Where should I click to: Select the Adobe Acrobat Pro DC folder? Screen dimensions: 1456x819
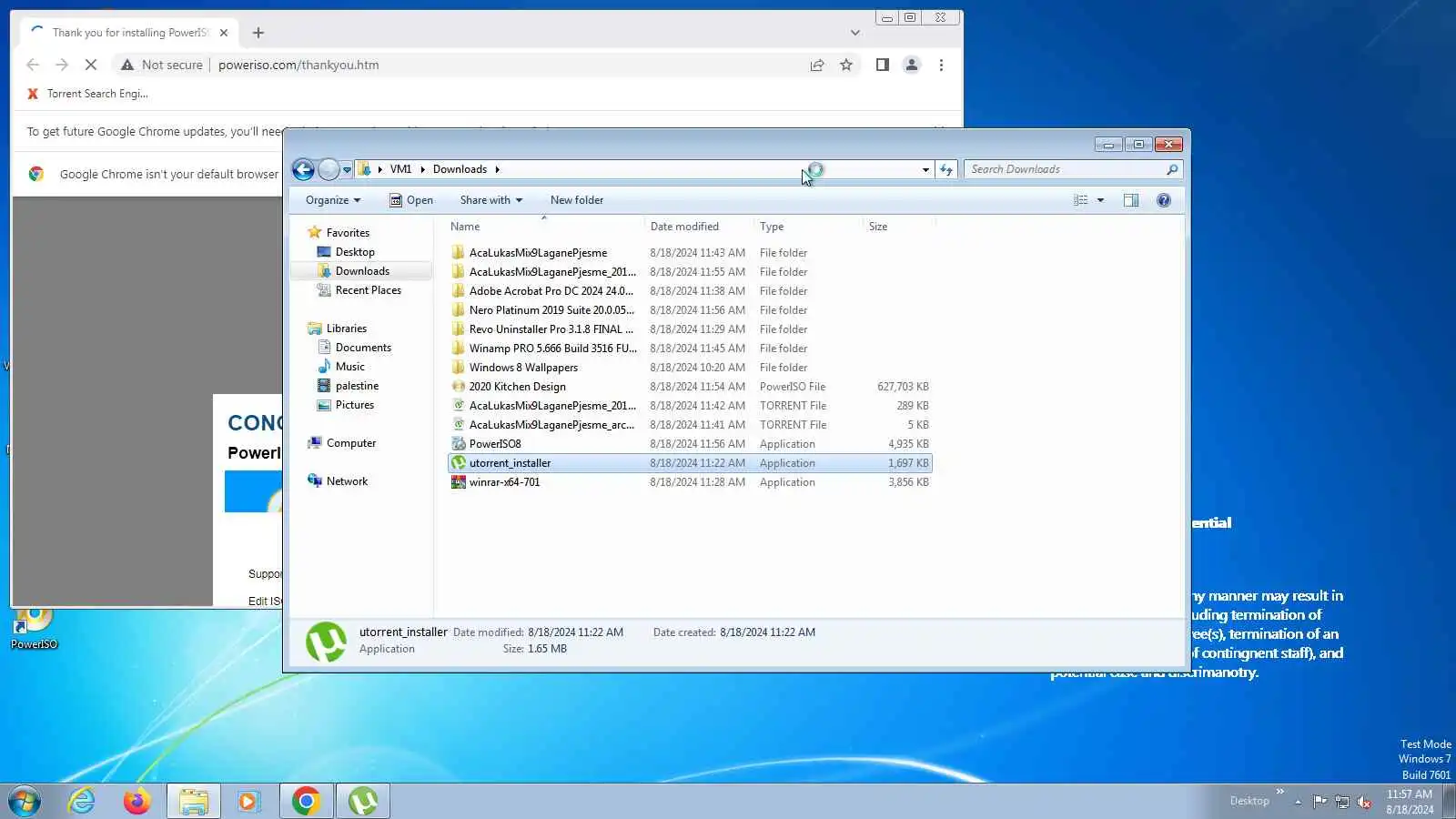point(551,291)
